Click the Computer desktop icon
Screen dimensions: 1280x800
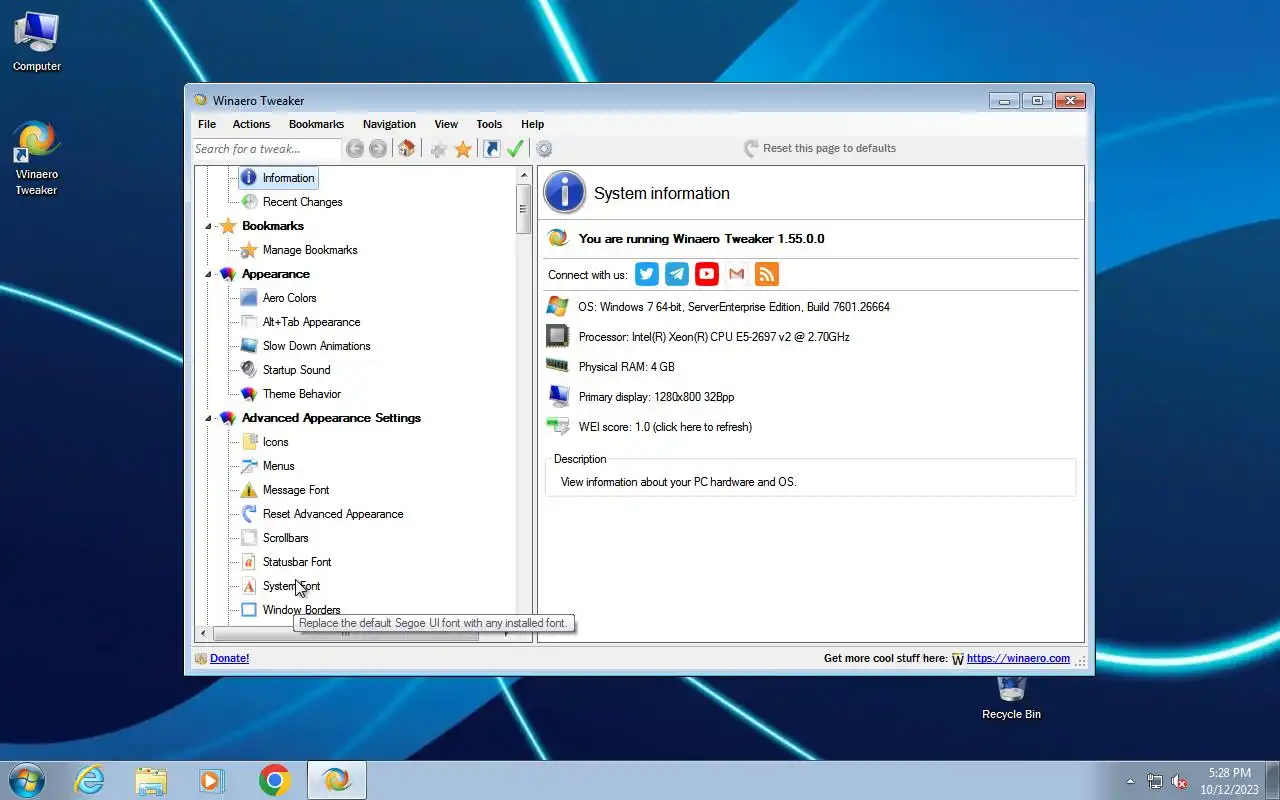pyautogui.click(x=37, y=42)
